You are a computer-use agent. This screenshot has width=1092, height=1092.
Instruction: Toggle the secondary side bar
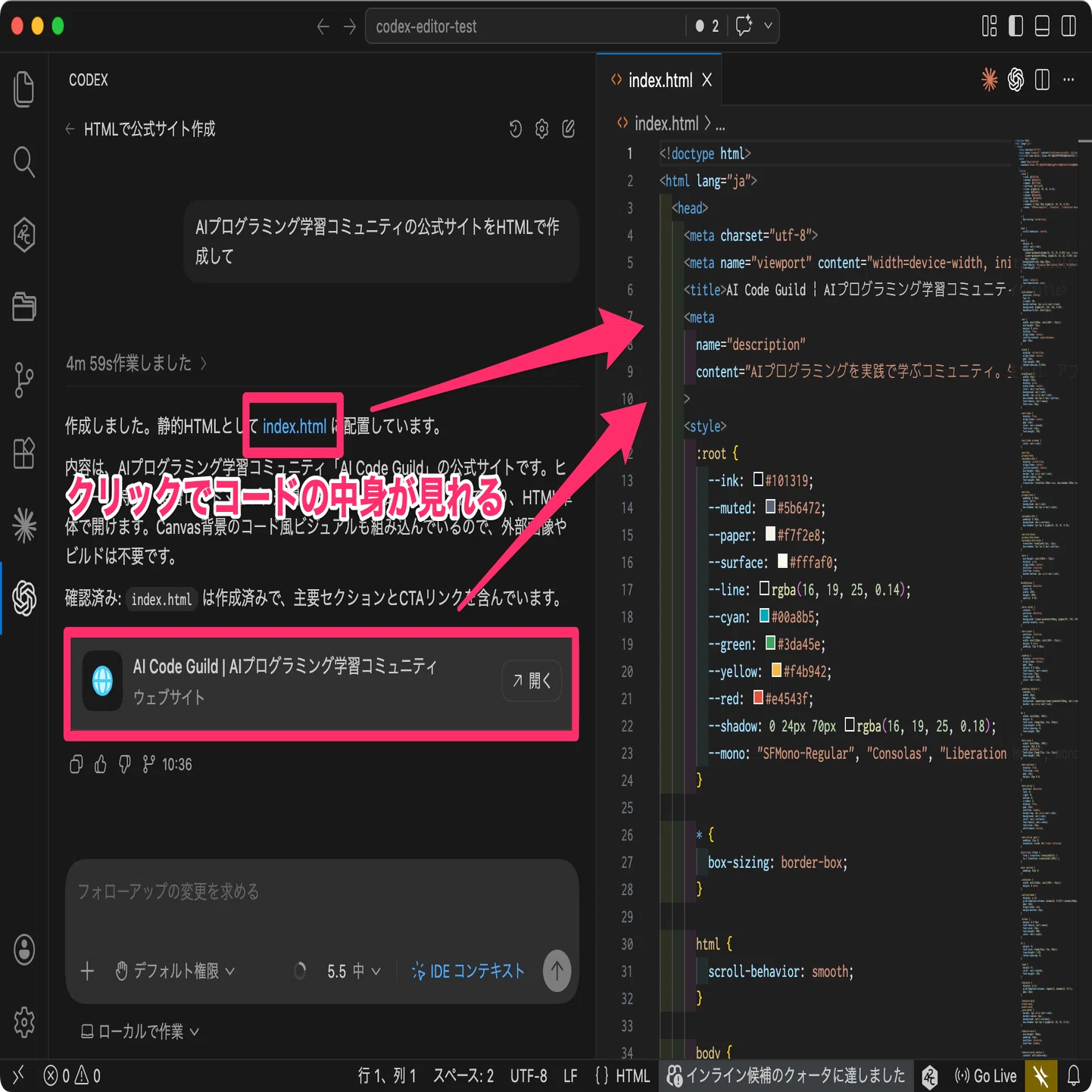pyautogui.click(x=1069, y=27)
